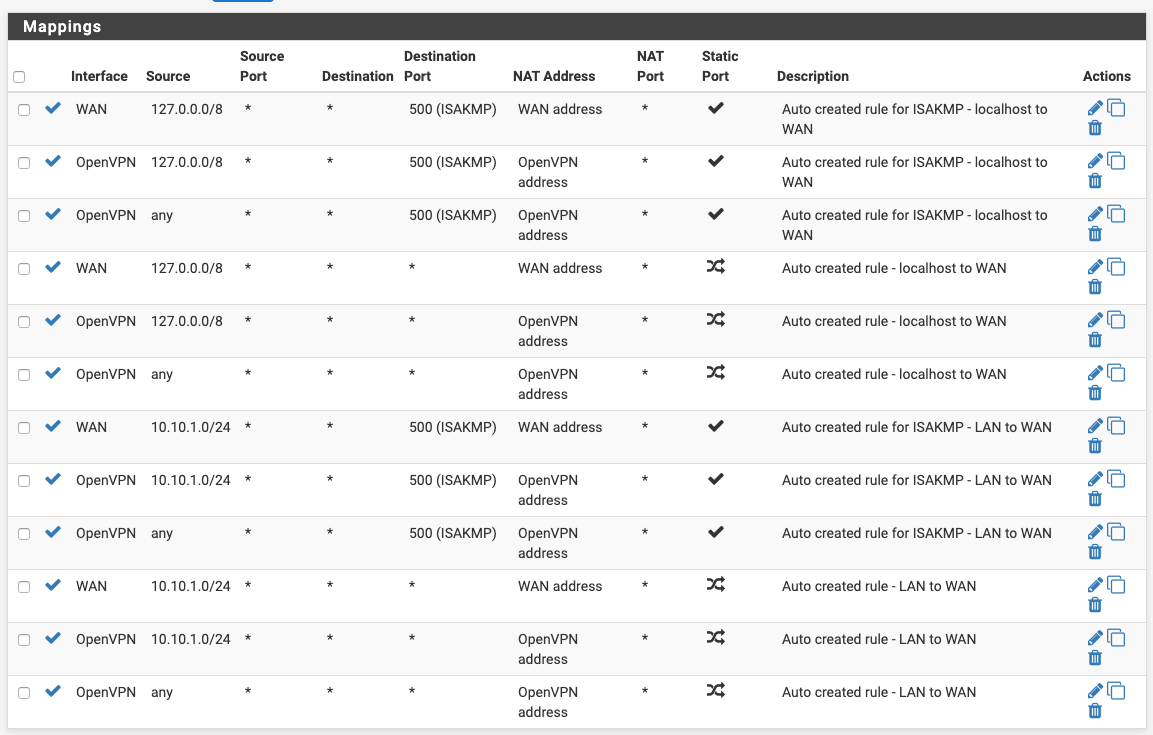Edit the OpenVPN 10.10.1.0/24 ISAKMP rule
Image resolution: width=1153 pixels, height=735 pixels.
click(1095, 479)
